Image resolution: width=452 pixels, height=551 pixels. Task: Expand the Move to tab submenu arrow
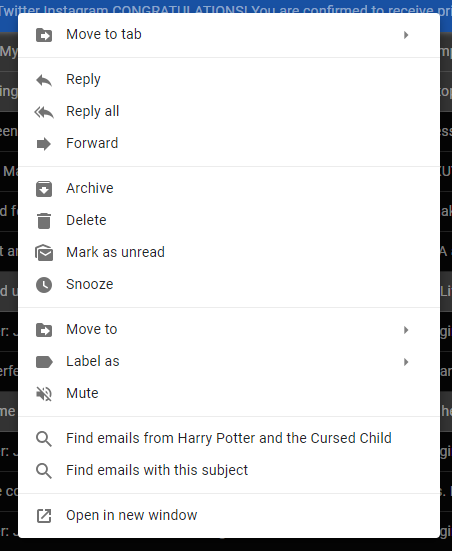tap(406, 35)
